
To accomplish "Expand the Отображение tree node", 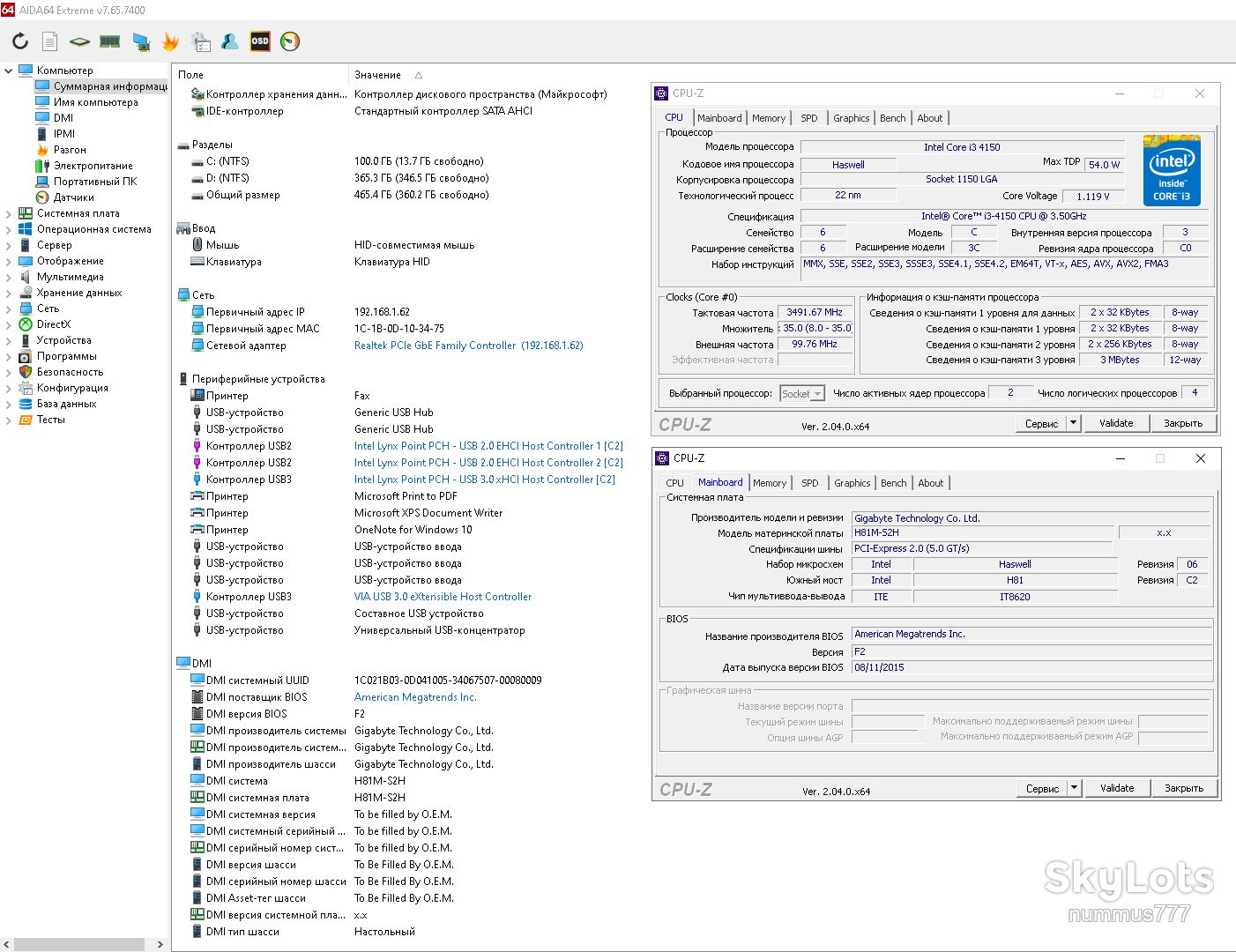I will click(9, 261).
